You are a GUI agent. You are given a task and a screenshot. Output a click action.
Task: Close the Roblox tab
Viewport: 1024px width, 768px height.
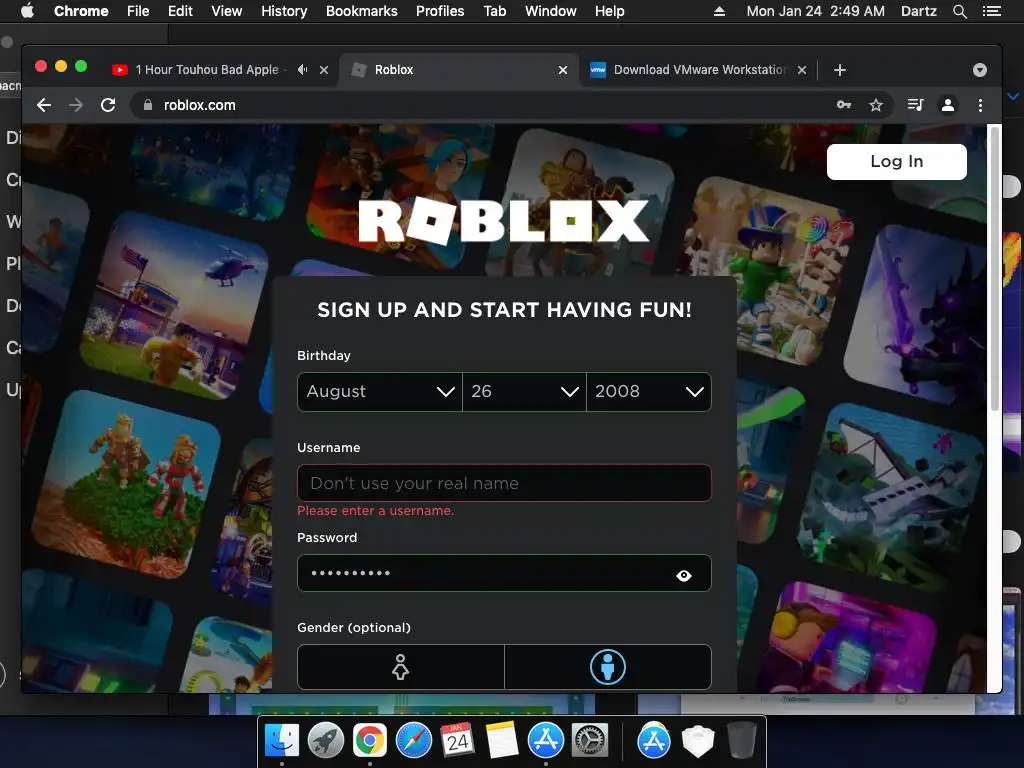pyautogui.click(x=563, y=70)
